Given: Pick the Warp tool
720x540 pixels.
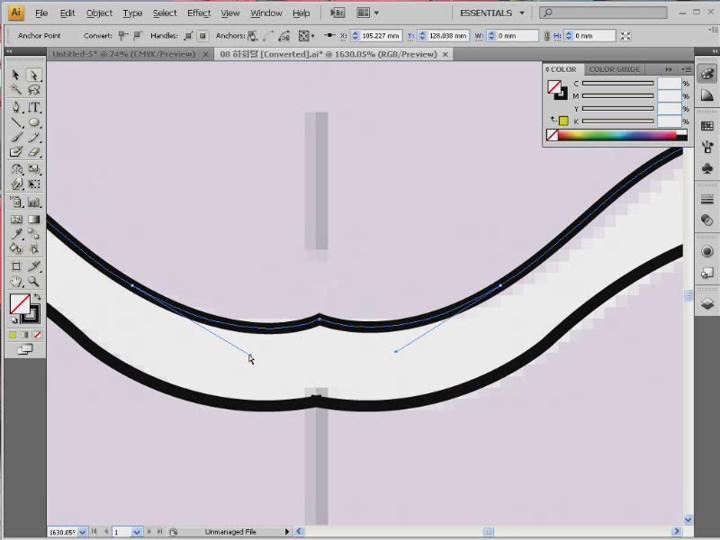Looking at the screenshot, I should [16, 184].
